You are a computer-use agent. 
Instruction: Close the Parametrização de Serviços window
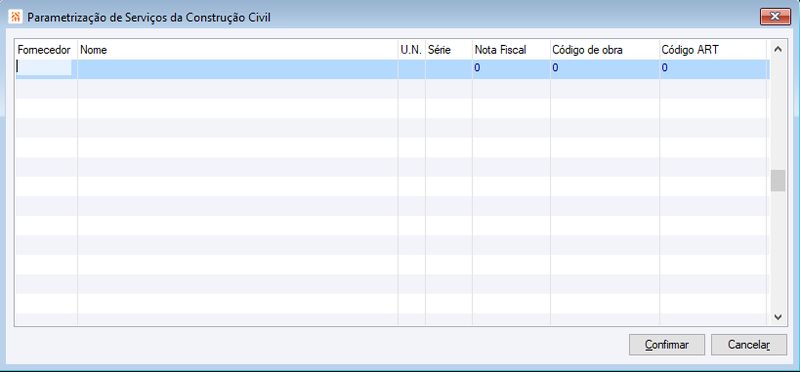tap(775, 17)
